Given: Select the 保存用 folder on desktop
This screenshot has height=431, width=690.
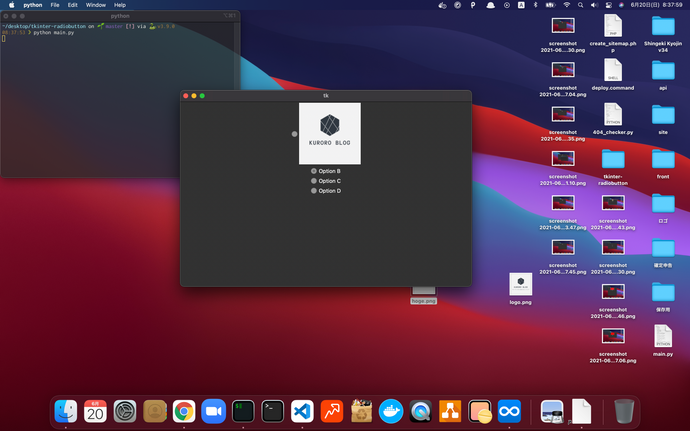Looking at the screenshot, I should 663,297.
